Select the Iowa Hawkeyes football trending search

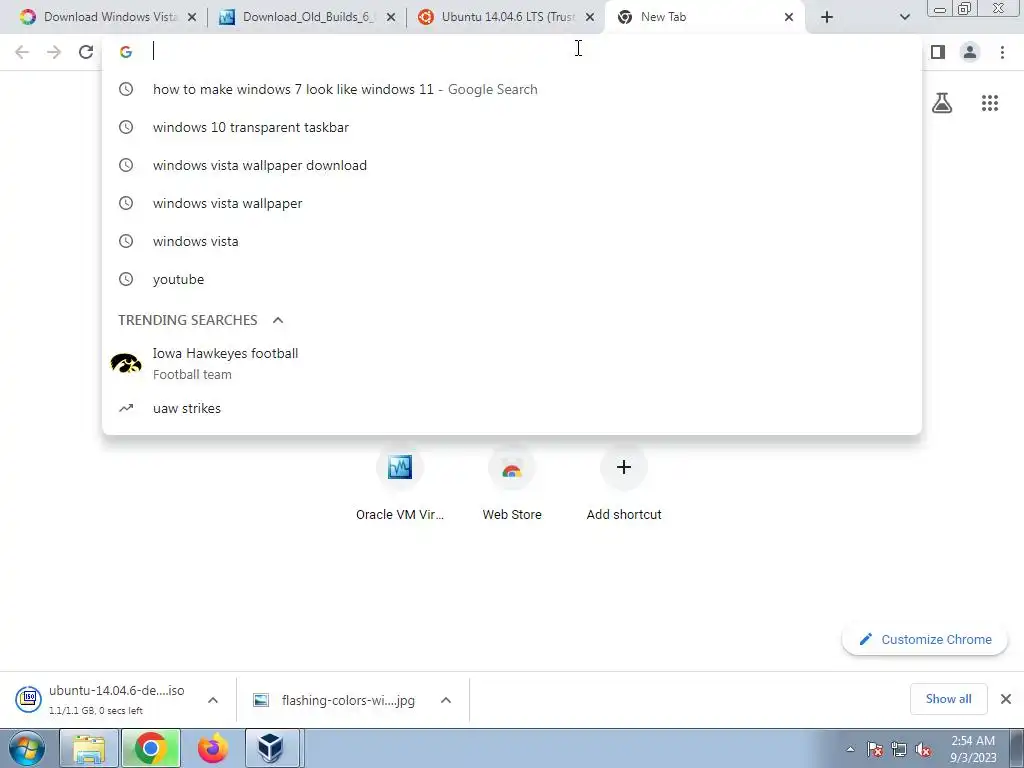click(x=512, y=363)
